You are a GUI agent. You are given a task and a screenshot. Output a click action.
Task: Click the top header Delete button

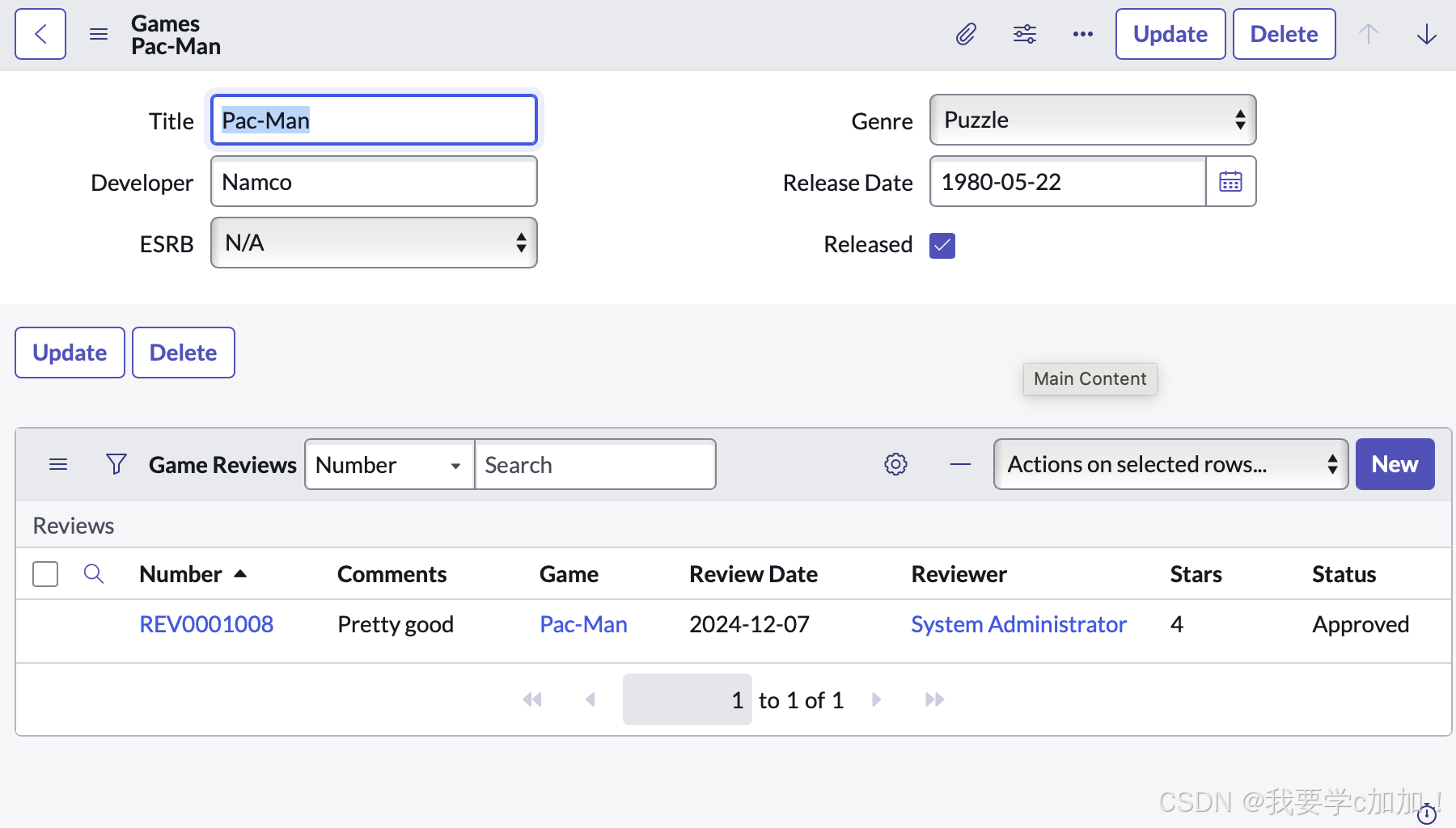coord(1285,34)
